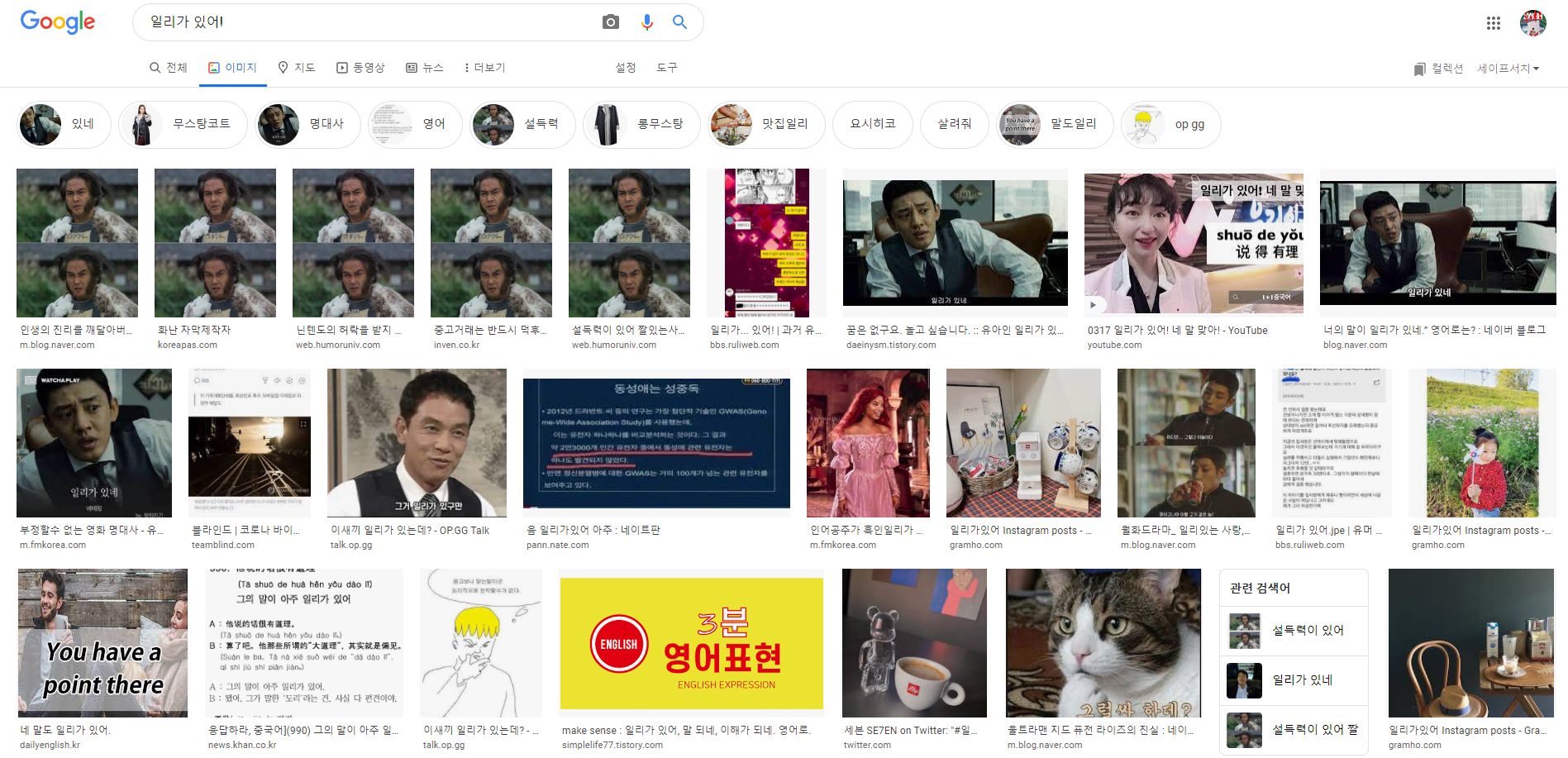Viewport: 1568px width, 758px height.
Task: Filter by the 있네 chip
Action: click(64, 125)
